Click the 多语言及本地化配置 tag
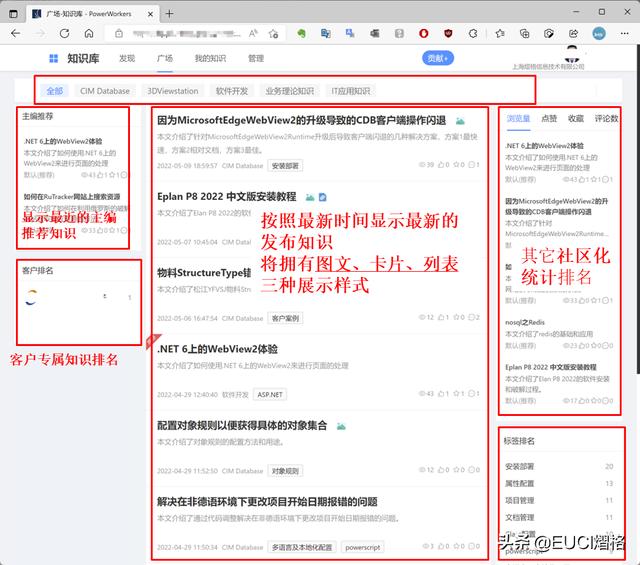 pyautogui.click(x=302, y=547)
